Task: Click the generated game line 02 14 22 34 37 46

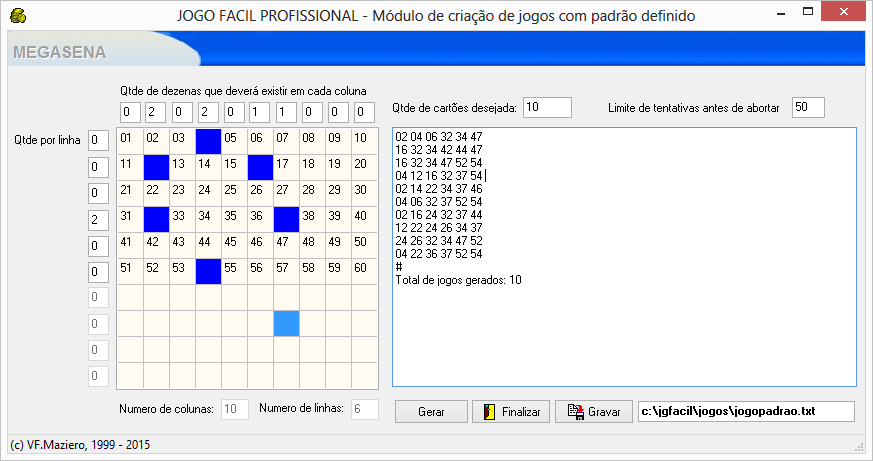Action: pos(439,189)
